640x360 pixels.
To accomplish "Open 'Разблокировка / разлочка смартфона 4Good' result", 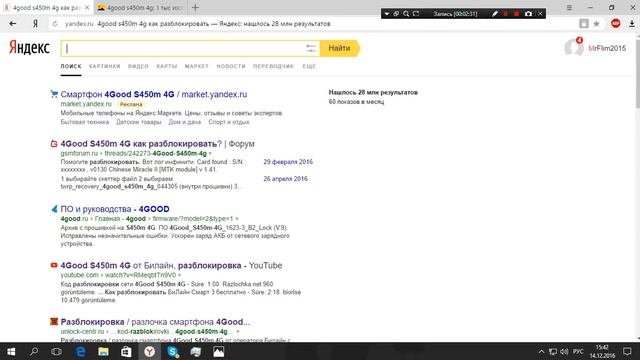I will coord(156,322).
